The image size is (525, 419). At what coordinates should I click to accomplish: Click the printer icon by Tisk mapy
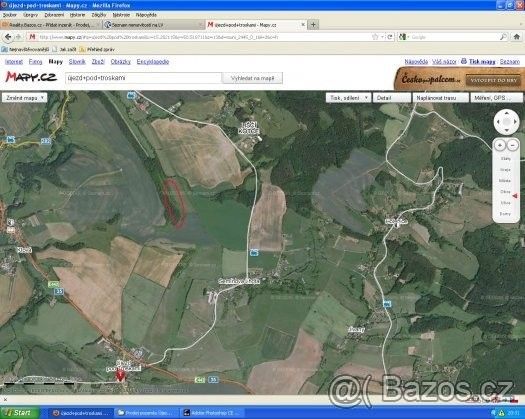pos(464,61)
